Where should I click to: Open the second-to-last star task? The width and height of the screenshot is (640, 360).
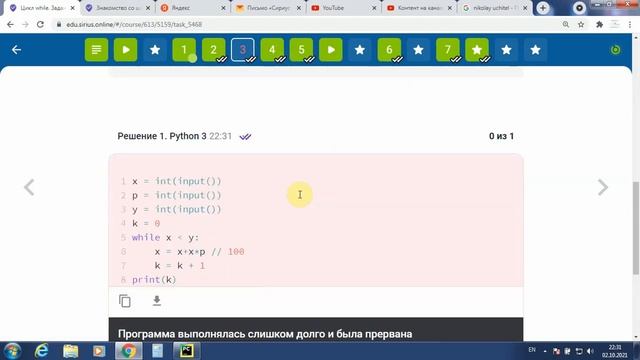(506, 50)
